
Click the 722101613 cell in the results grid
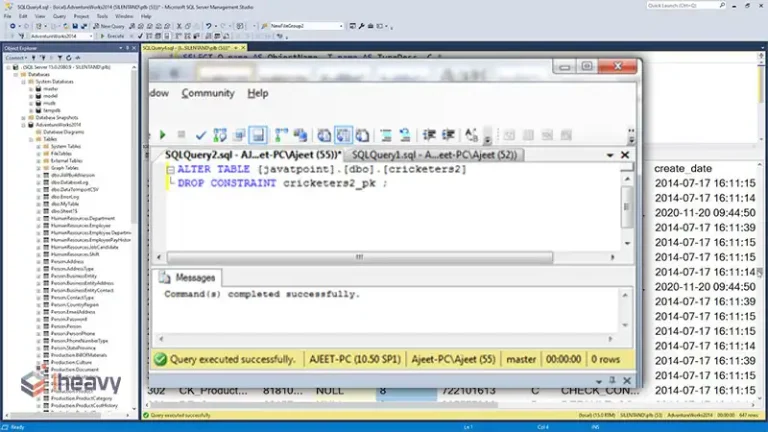pos(469,391)
